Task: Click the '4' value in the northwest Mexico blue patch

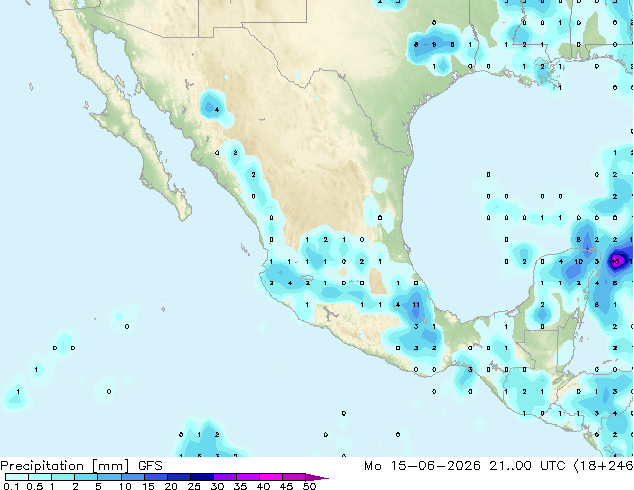Action: 217,110
